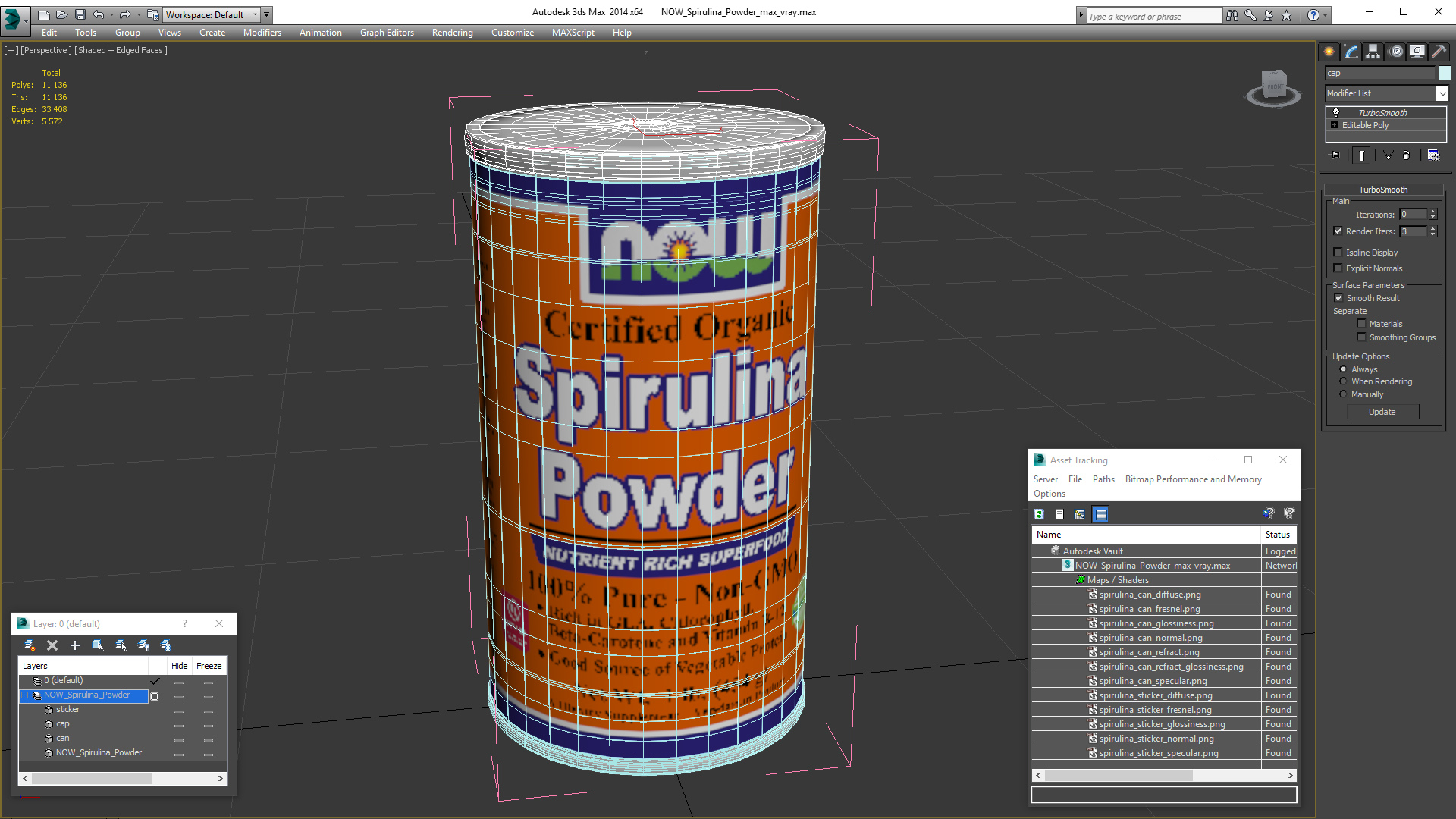Click Remove Modifier trash icon
This screenshot has height=819, width=1456.
1406,155
